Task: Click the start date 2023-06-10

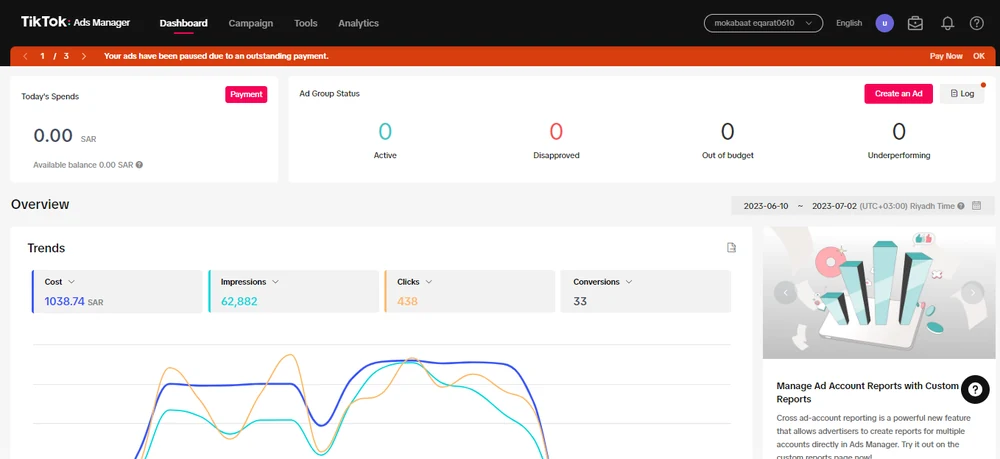Action: coord(766,206)
